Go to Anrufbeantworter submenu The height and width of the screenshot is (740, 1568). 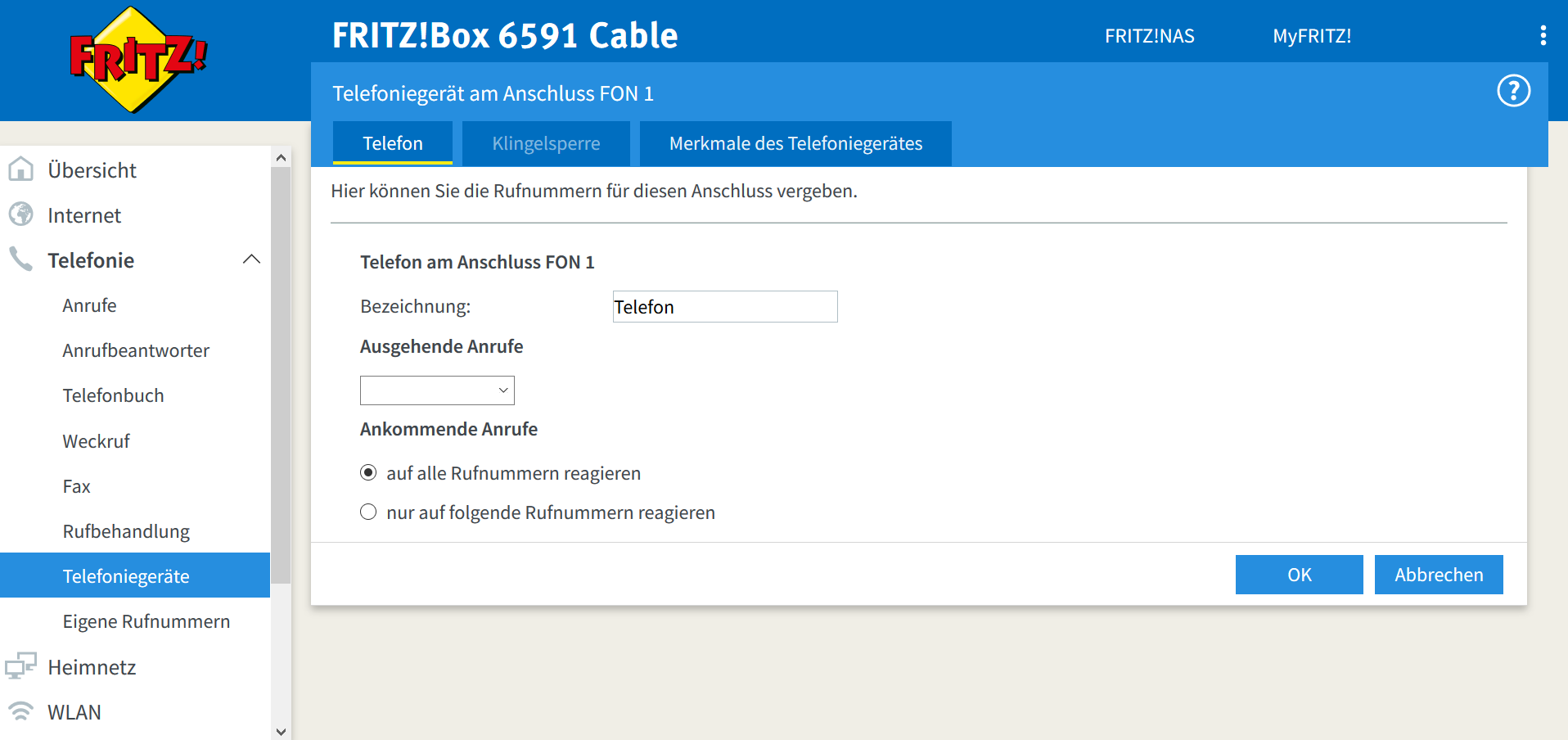[135, 350]
